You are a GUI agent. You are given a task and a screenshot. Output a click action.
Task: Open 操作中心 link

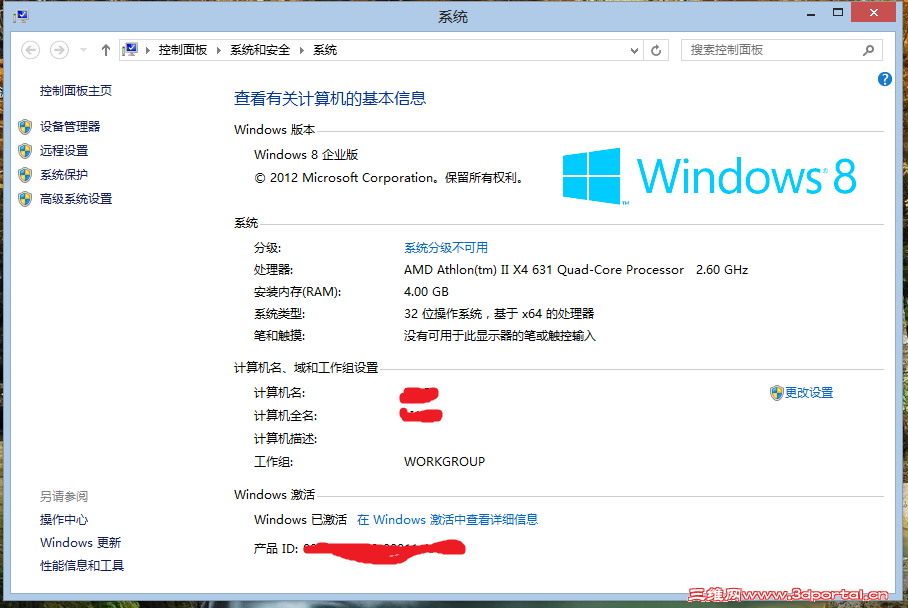[x=64, y=519]
